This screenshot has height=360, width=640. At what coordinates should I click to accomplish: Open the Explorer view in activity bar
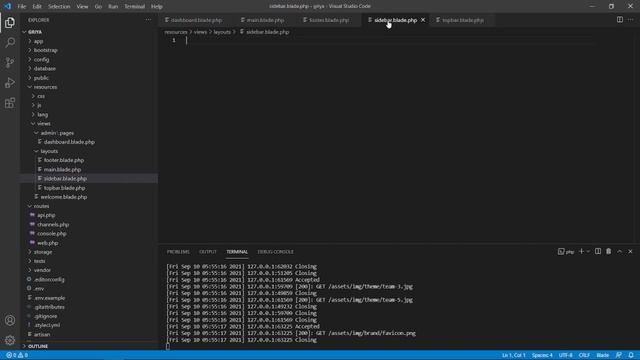[x=10, y=22]
